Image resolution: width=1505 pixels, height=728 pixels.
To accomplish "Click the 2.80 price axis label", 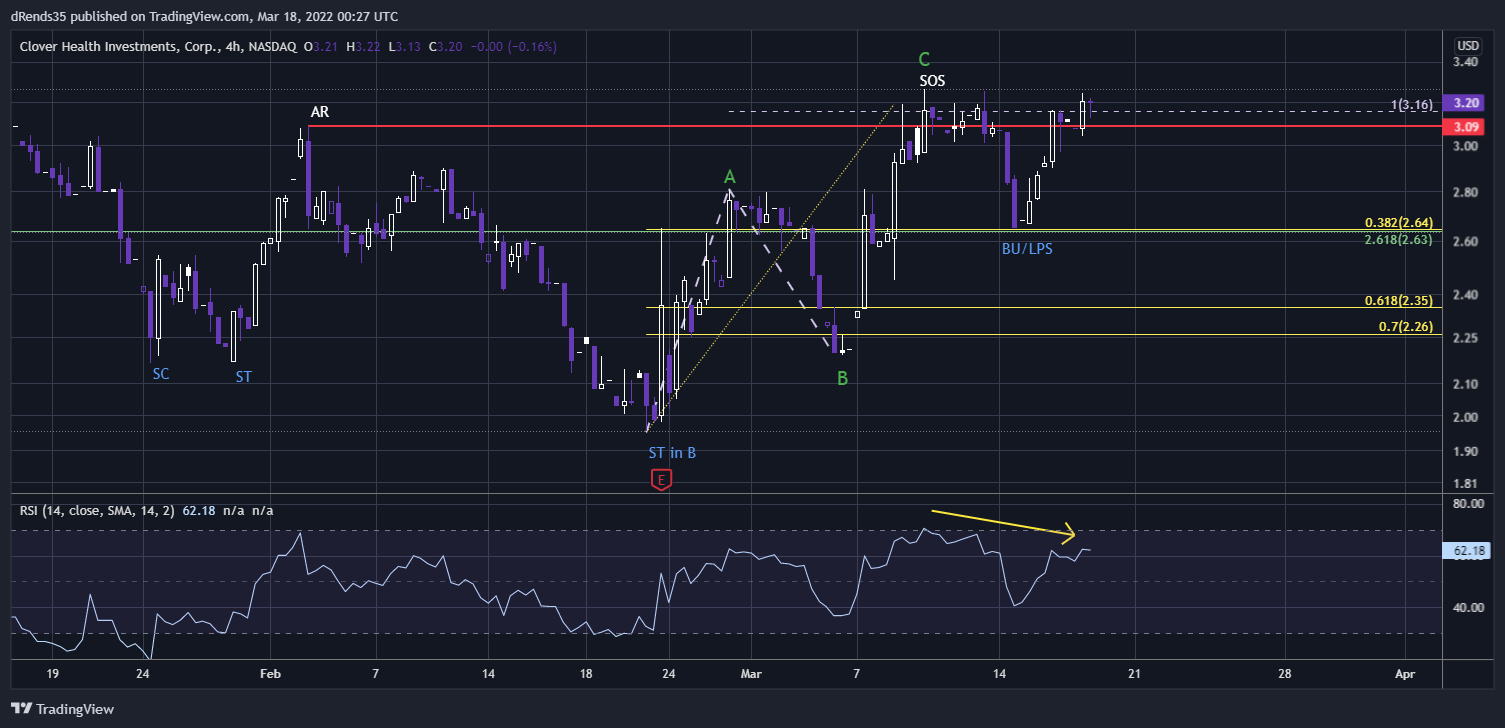I will click(1466, 192).
